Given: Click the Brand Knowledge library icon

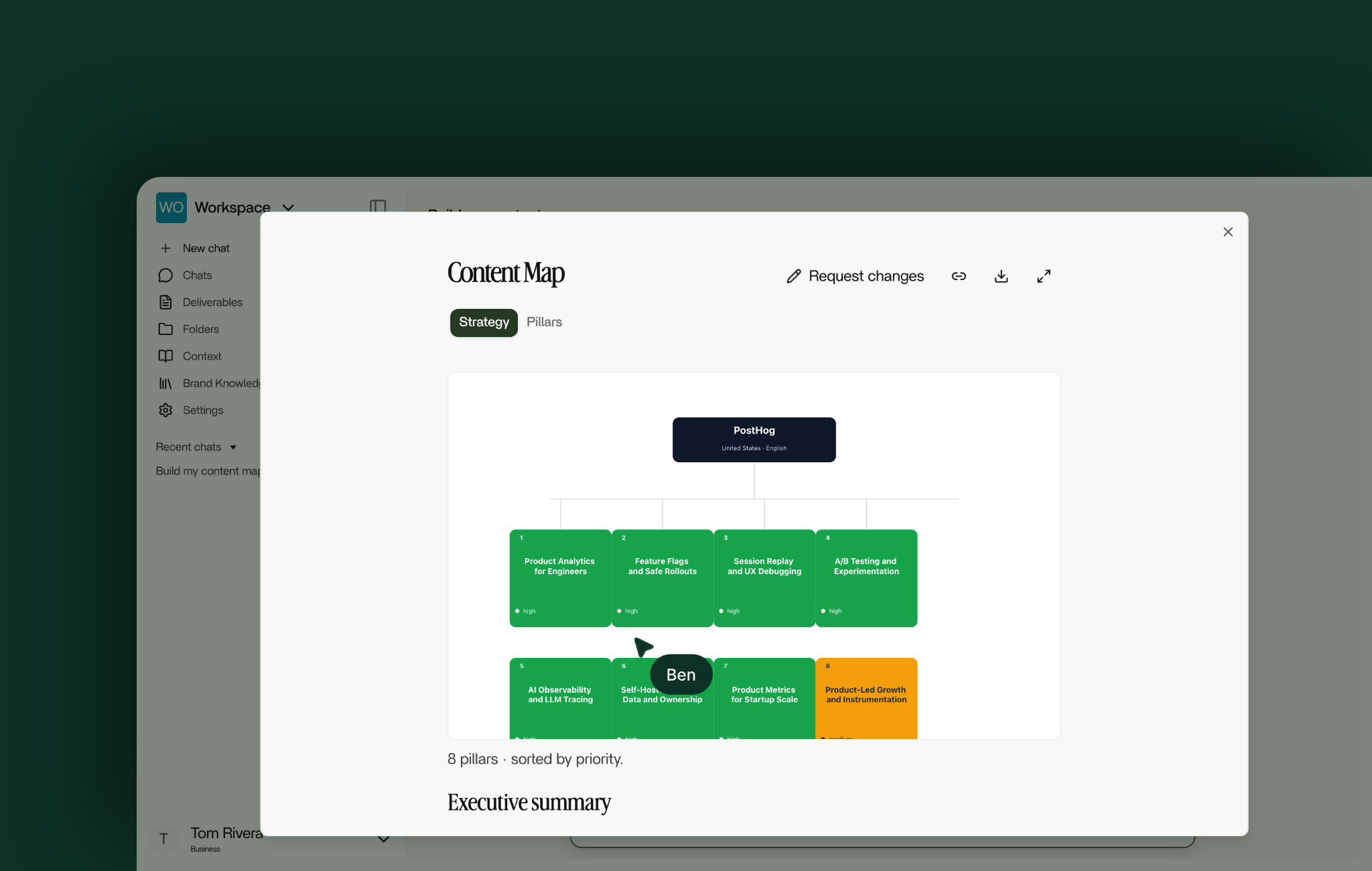Looking at the screenshot, I should 165,383.
